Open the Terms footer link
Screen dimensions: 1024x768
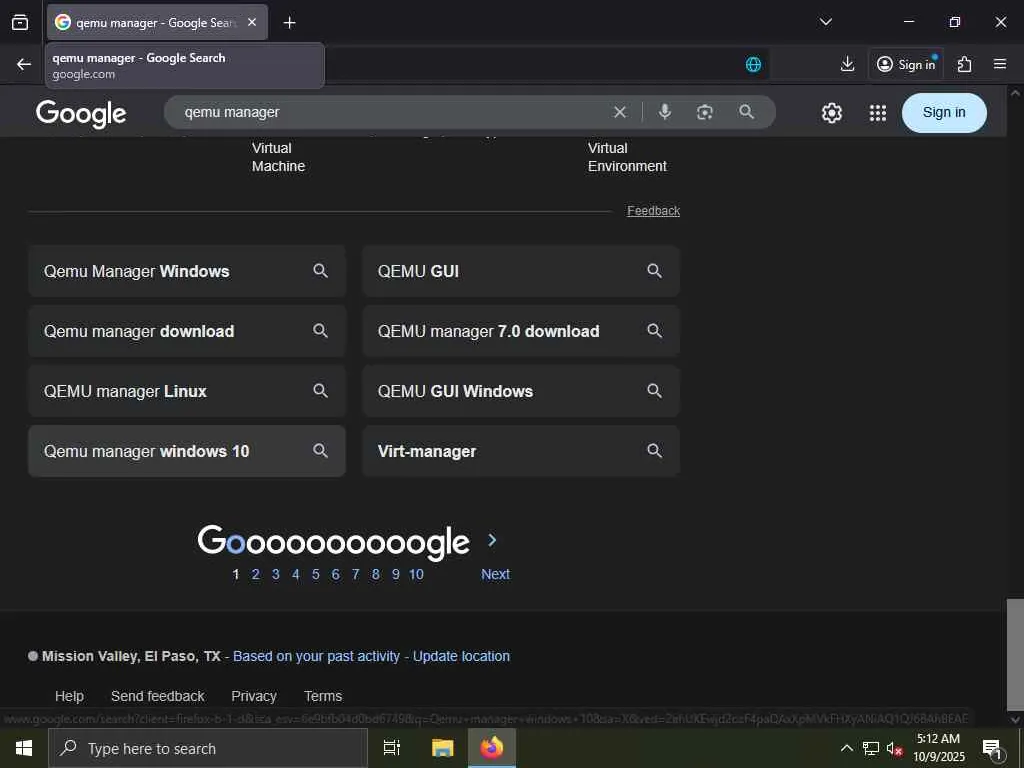[x=323, y=696]
